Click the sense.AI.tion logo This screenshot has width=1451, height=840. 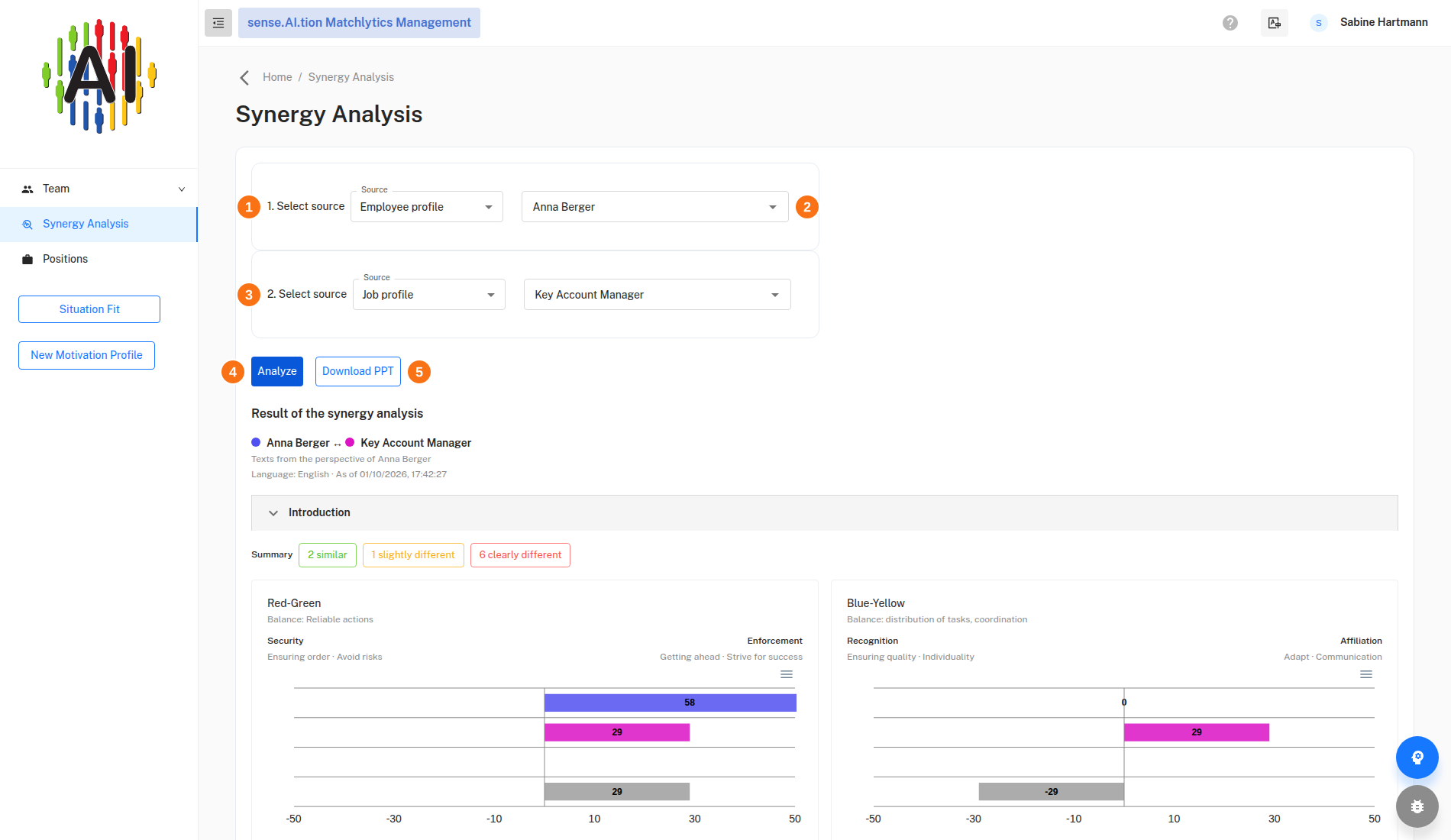(99, 76)
